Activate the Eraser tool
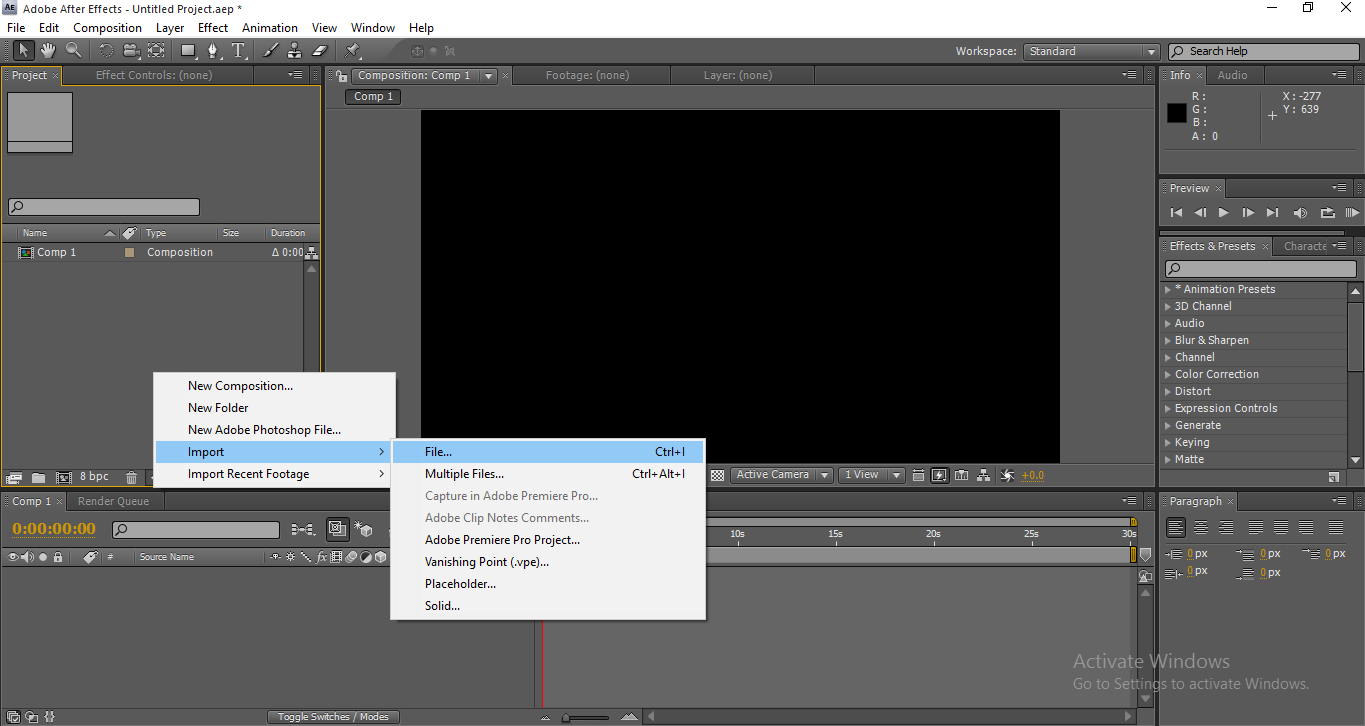Image resolution: width=1365 pixels, height=726 pixels. click(320, 50)
